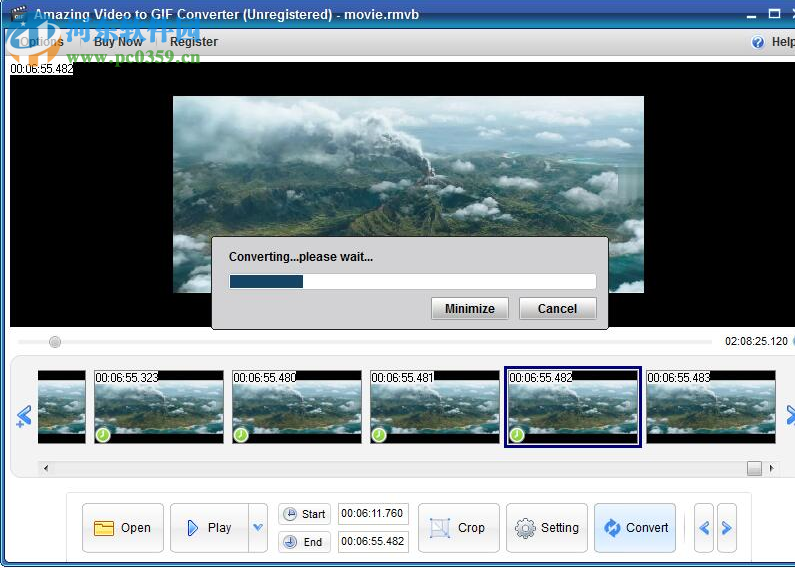Step to previous frame with left arrow

[x=704, y=527]
